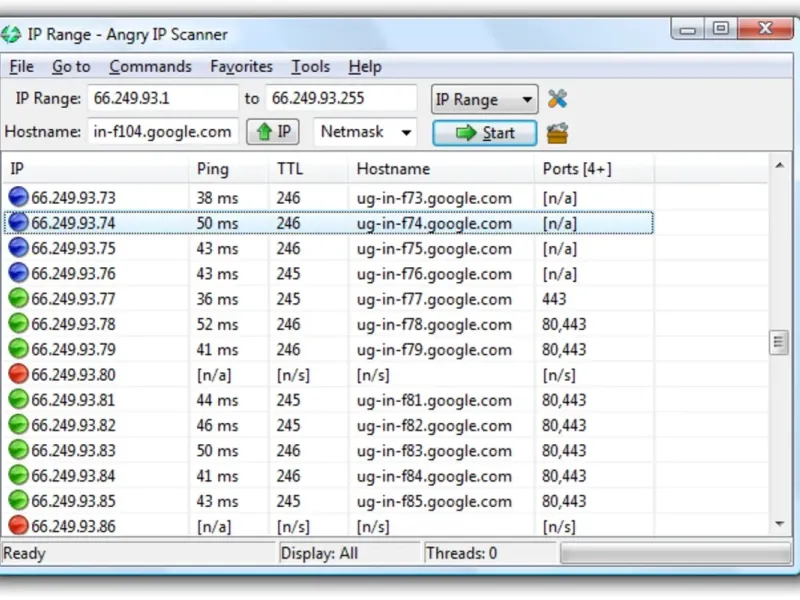Select green status icon for 66.249.93.77
The image size is (800, 600).
click(18, 298)
